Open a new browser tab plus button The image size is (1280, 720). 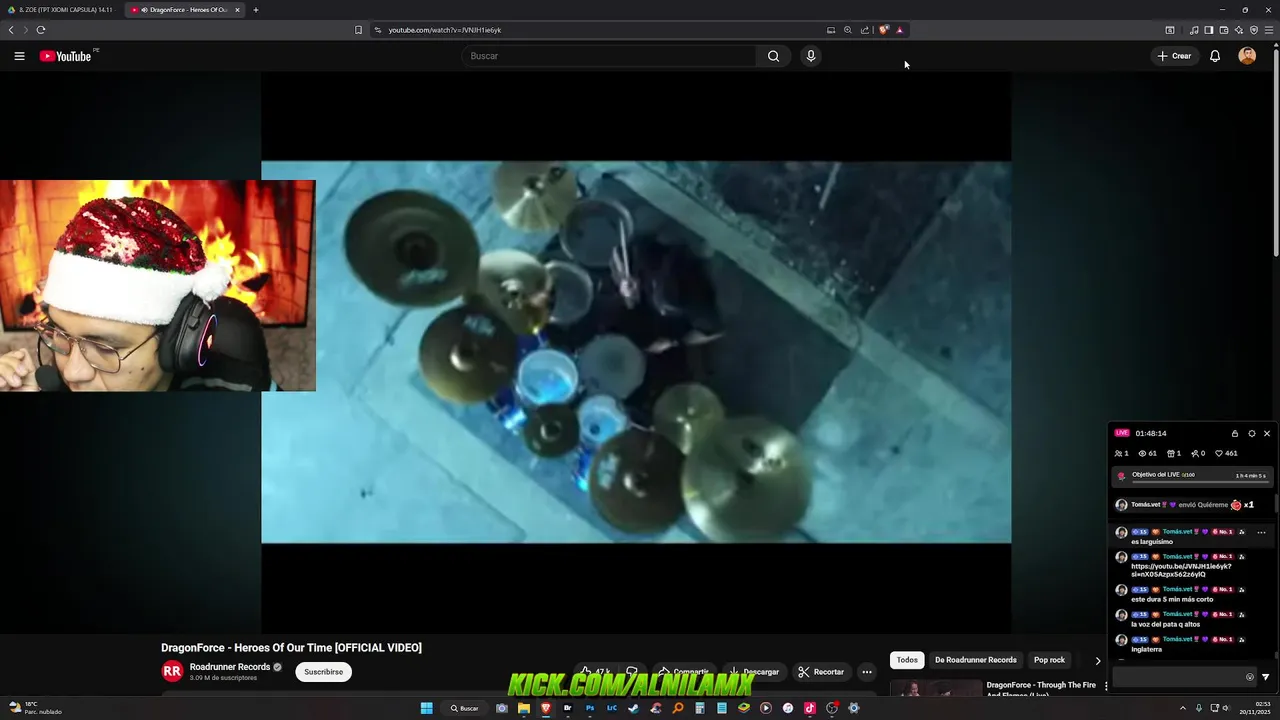pyautogui.click(x=256, y=10)
